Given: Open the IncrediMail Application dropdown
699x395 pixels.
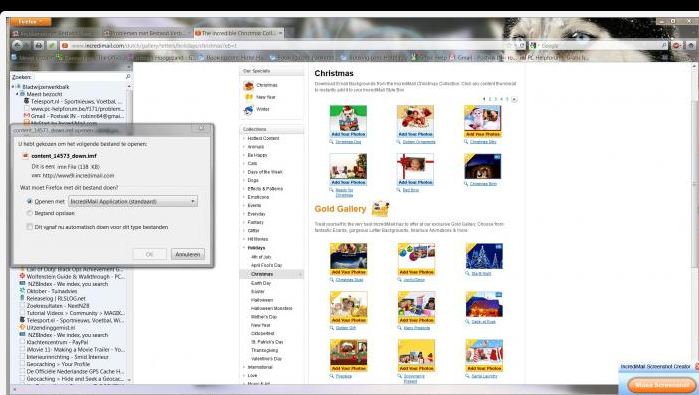Looking at the screenshot, I should click(x=133, y=202).
